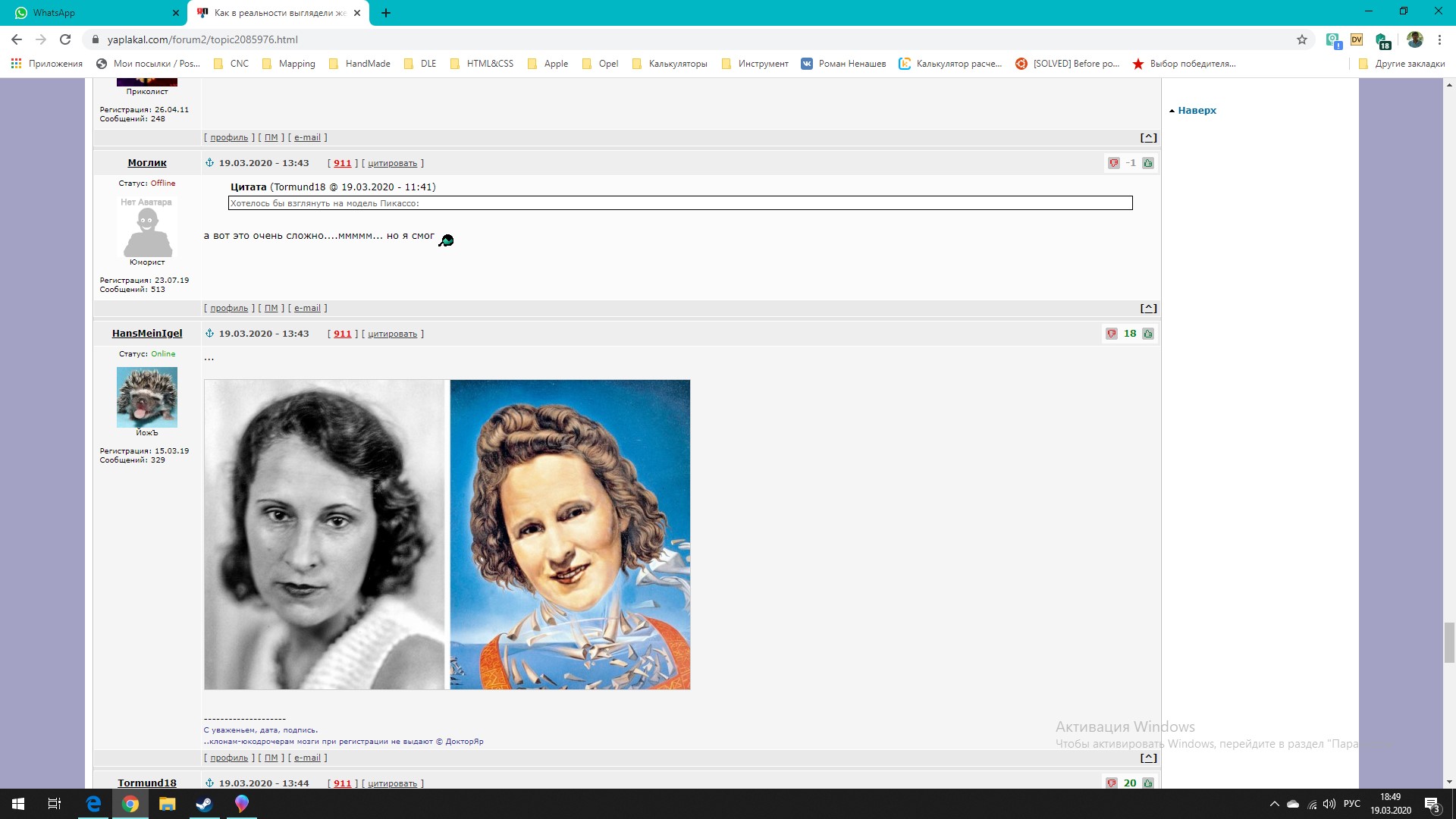Open the Приложения apps shortcut
Screen dimensions: 1456x819
[47, 64]
